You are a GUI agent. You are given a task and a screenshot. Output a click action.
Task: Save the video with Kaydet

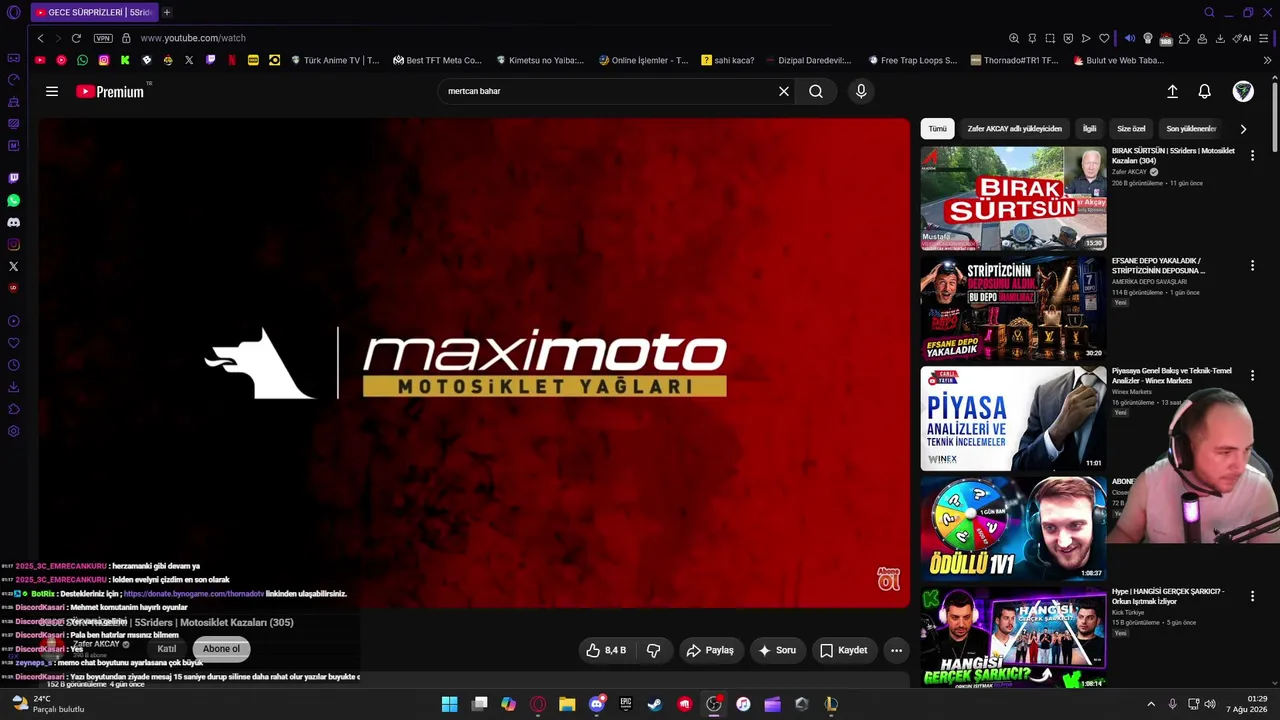point(843,650)
